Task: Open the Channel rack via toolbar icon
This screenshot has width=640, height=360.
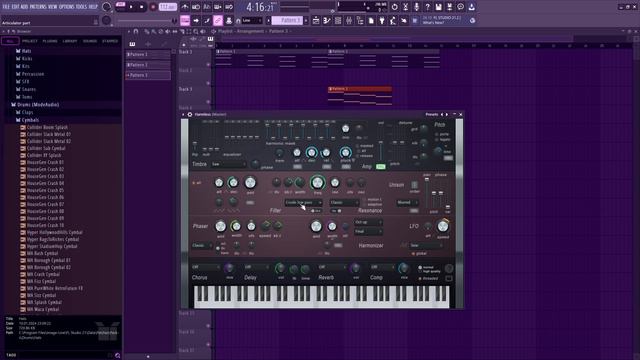Action: pos(338,20)
